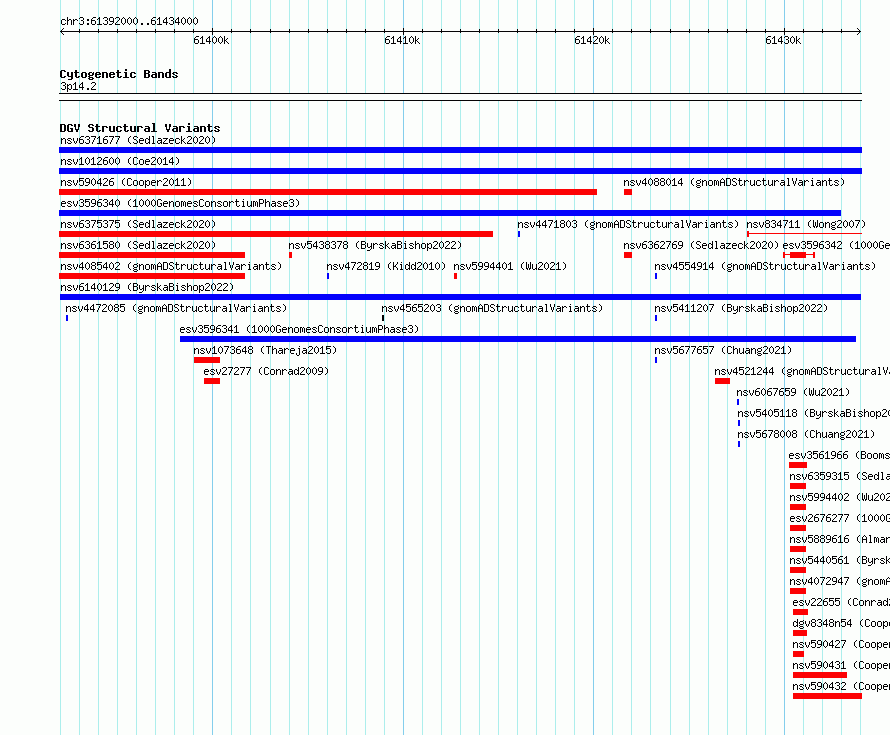890x735 pixels.
Task: Click the nsv4472085 gnomAD blue marker
Action: coord(67,318)
